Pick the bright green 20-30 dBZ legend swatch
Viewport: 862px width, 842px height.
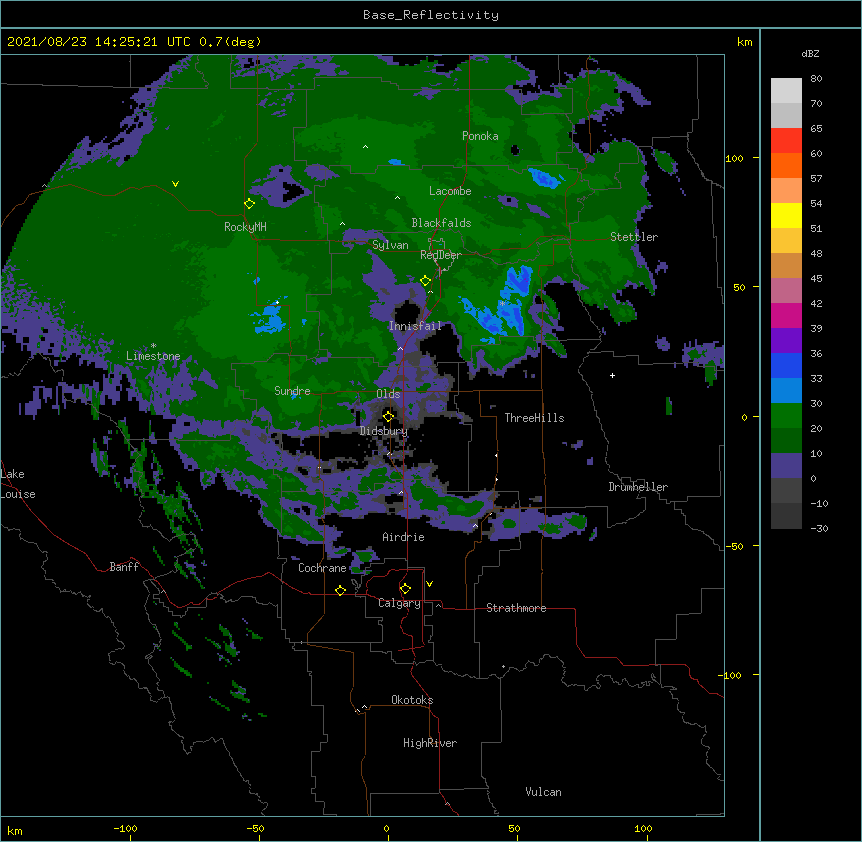(786, 416)
